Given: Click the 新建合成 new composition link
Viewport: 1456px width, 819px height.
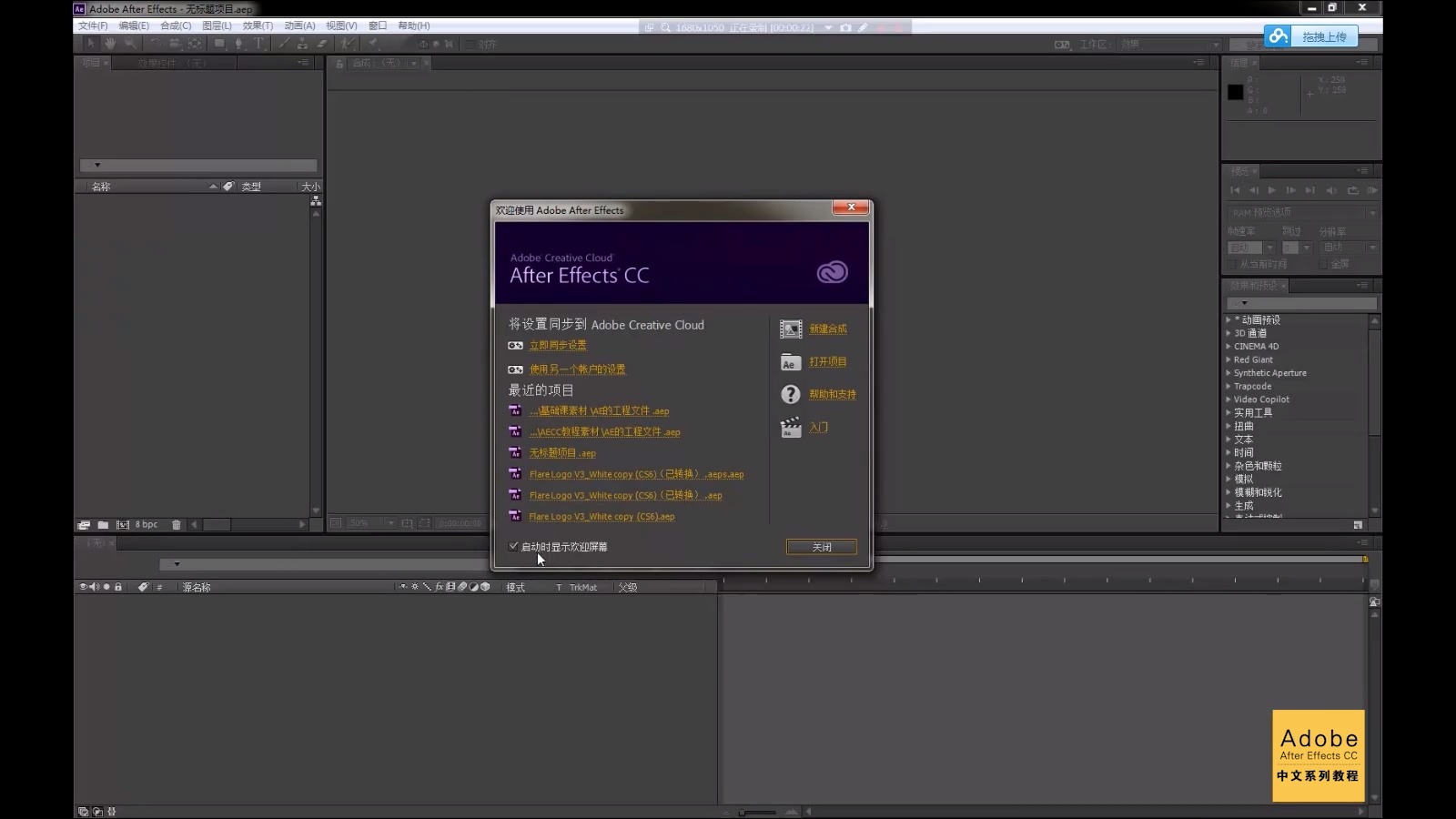Looking at the screenshot, I should (x=828, y=329).
